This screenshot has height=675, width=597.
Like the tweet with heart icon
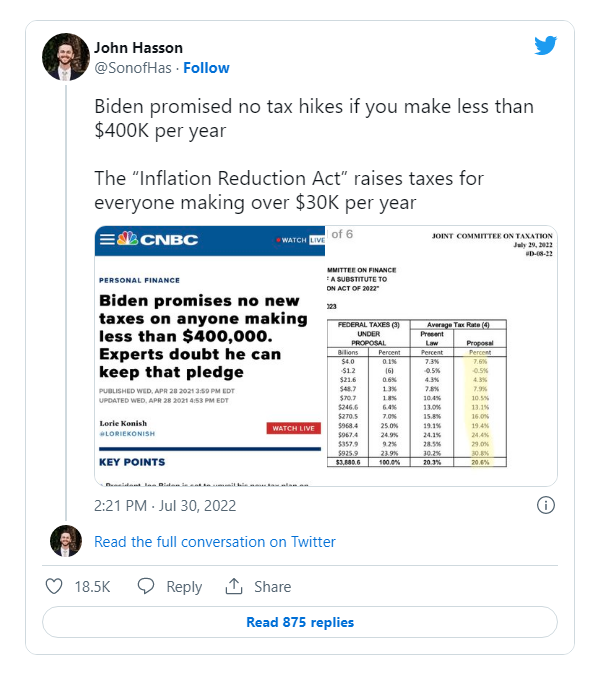tap(54, 586)
